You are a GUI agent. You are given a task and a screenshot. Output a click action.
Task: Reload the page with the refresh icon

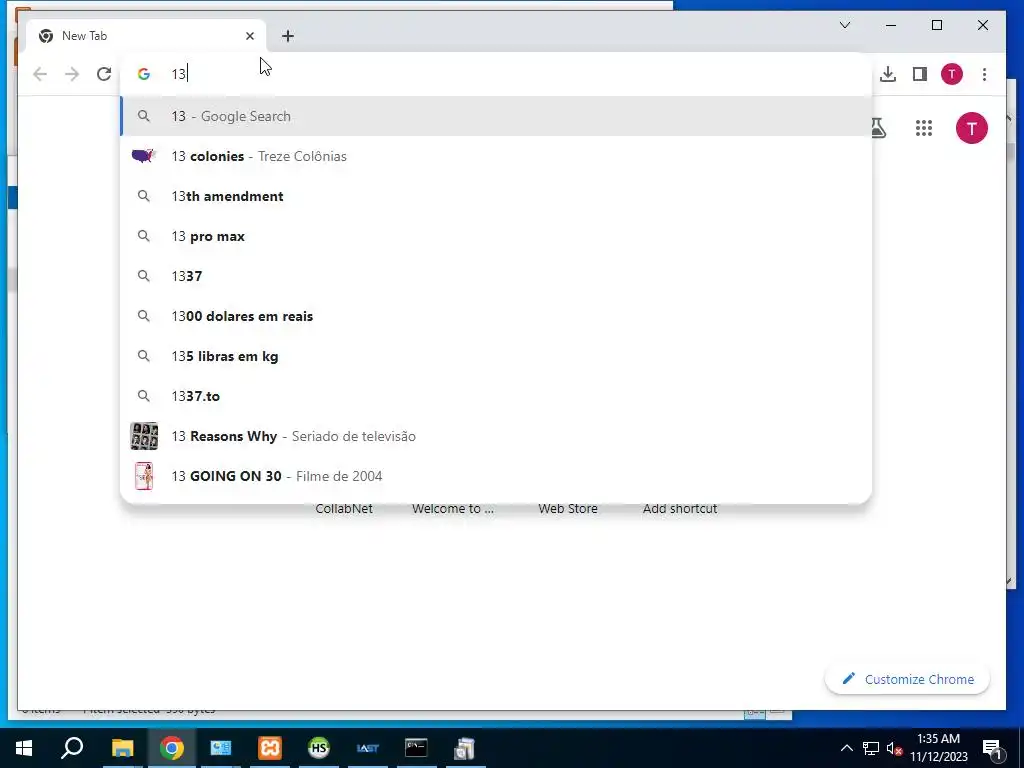point(104,74)
